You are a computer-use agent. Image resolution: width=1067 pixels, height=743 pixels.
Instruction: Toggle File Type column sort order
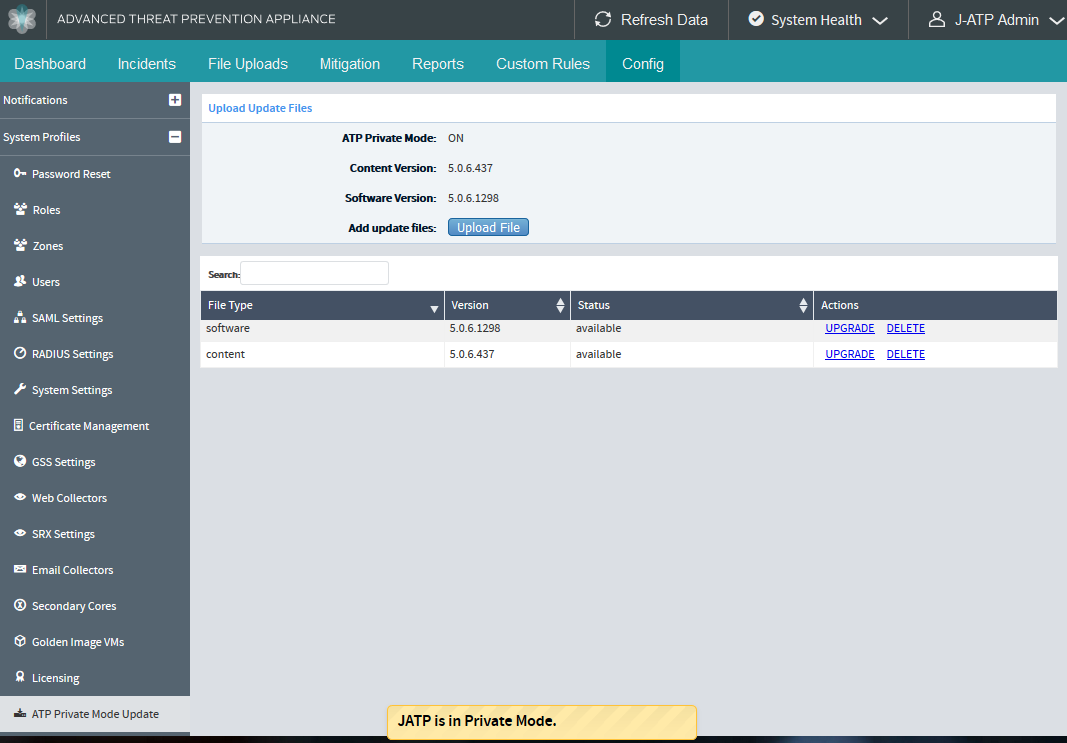click(434, 307)
